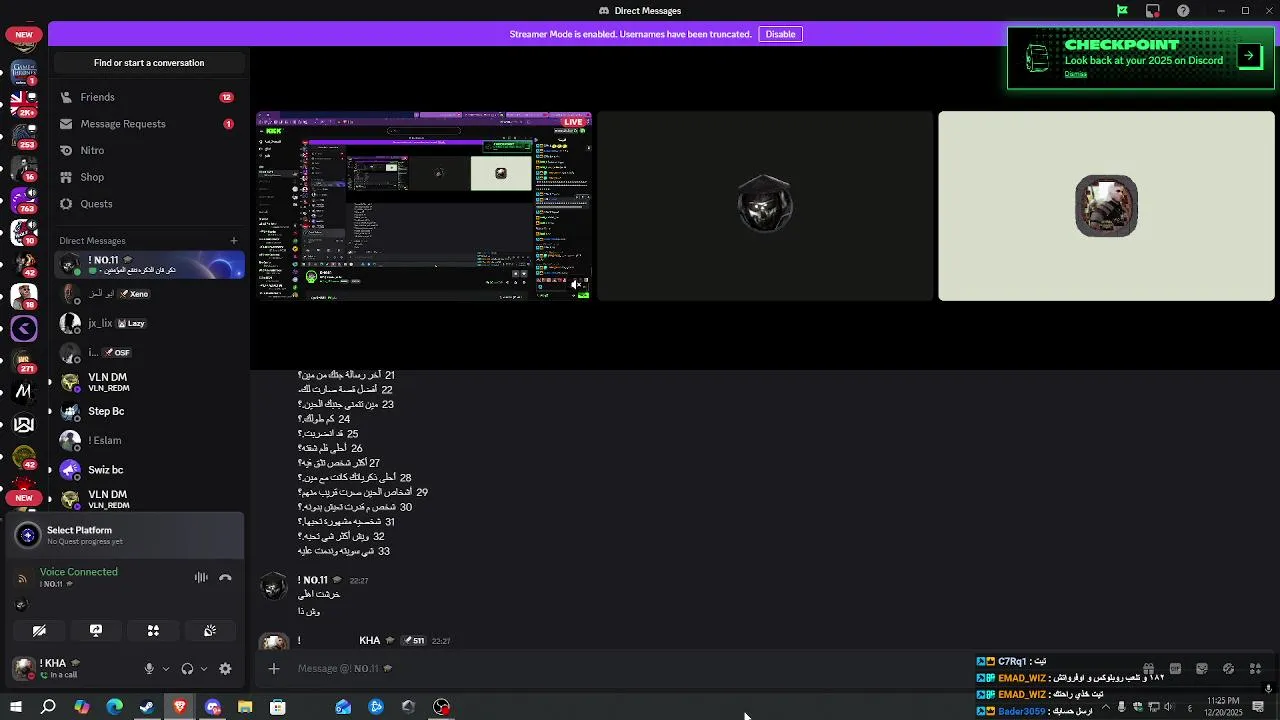Viewport: 1280px width, 720px height.
Task: Open the soundboard in voice panel
Action: coord(210,631)
